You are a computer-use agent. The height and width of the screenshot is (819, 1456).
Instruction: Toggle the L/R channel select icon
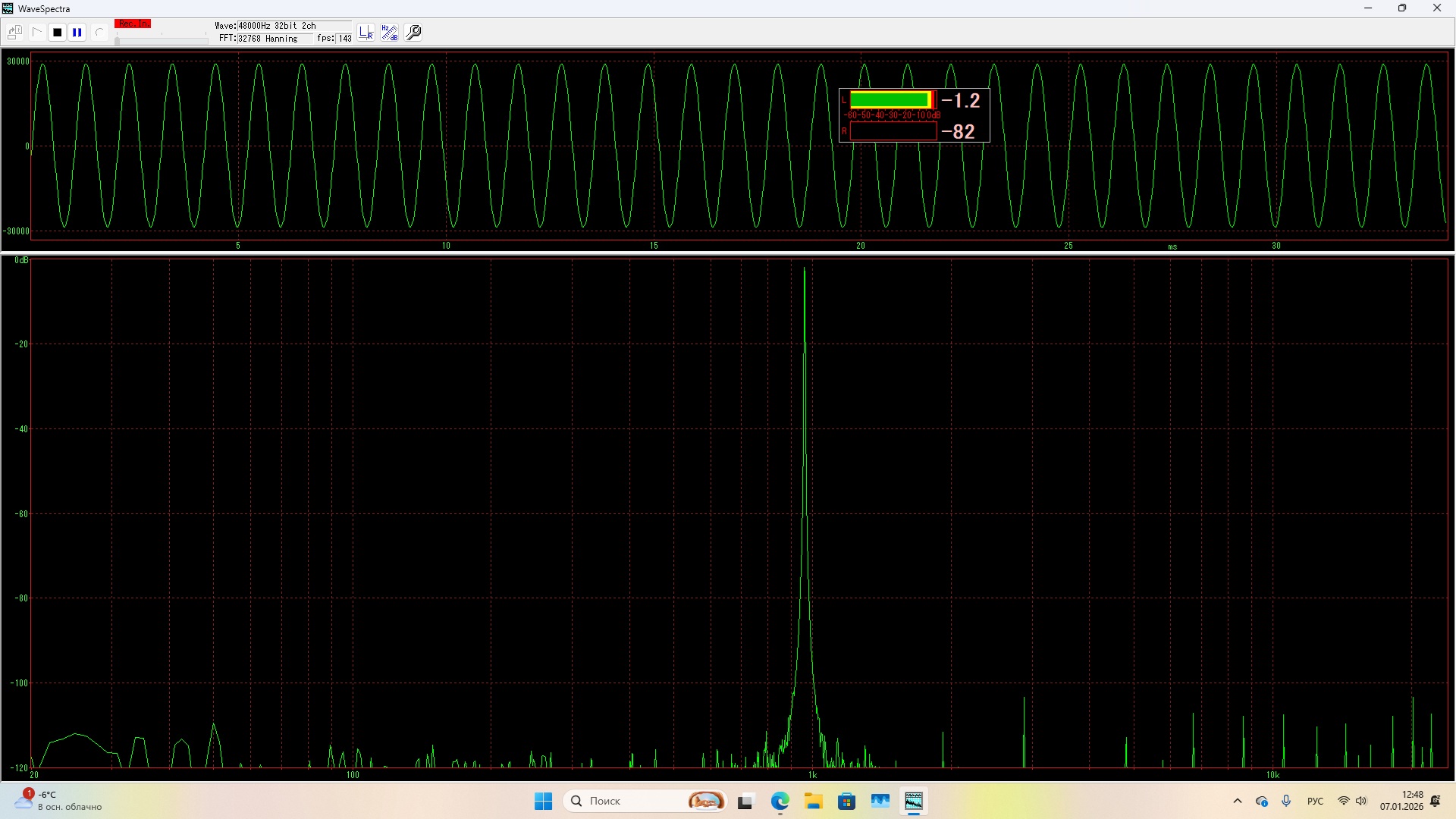(x=366, y=33)
